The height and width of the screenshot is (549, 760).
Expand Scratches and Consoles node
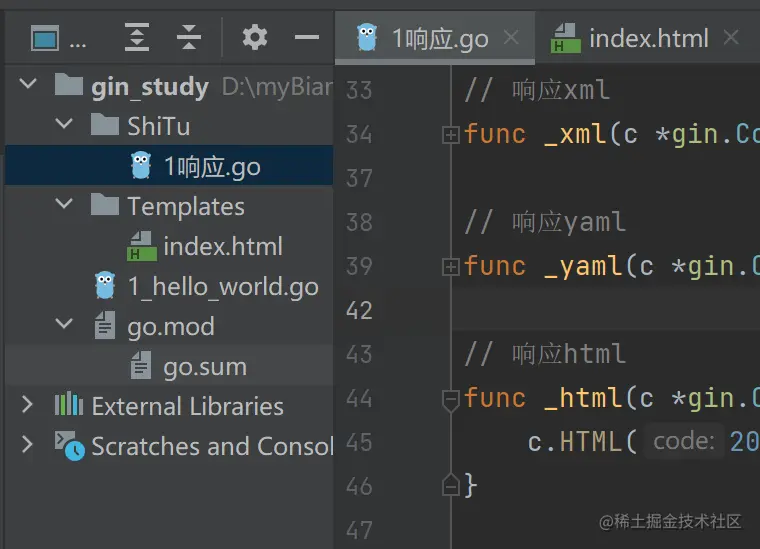tap(28, 445)
